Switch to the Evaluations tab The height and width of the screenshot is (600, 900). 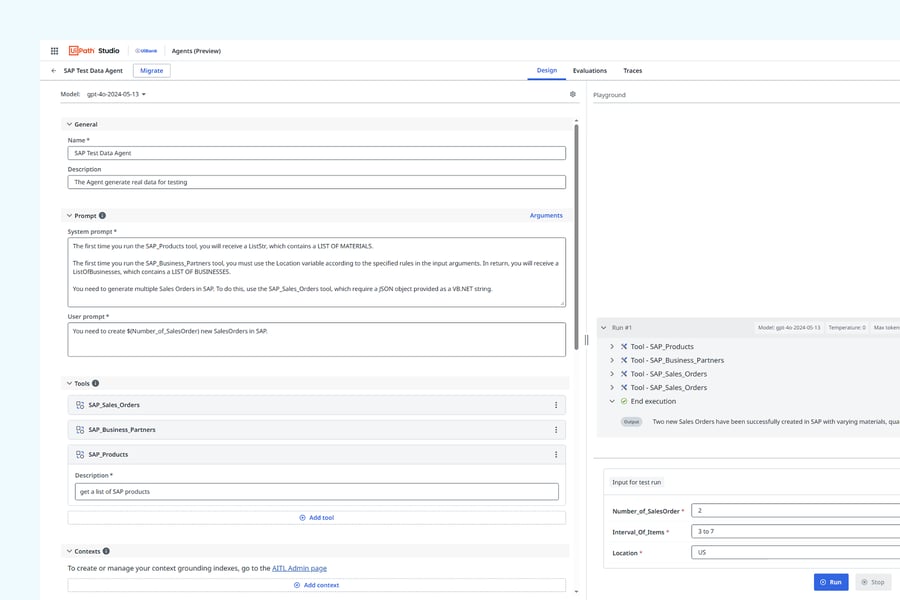tap(589, 71)
